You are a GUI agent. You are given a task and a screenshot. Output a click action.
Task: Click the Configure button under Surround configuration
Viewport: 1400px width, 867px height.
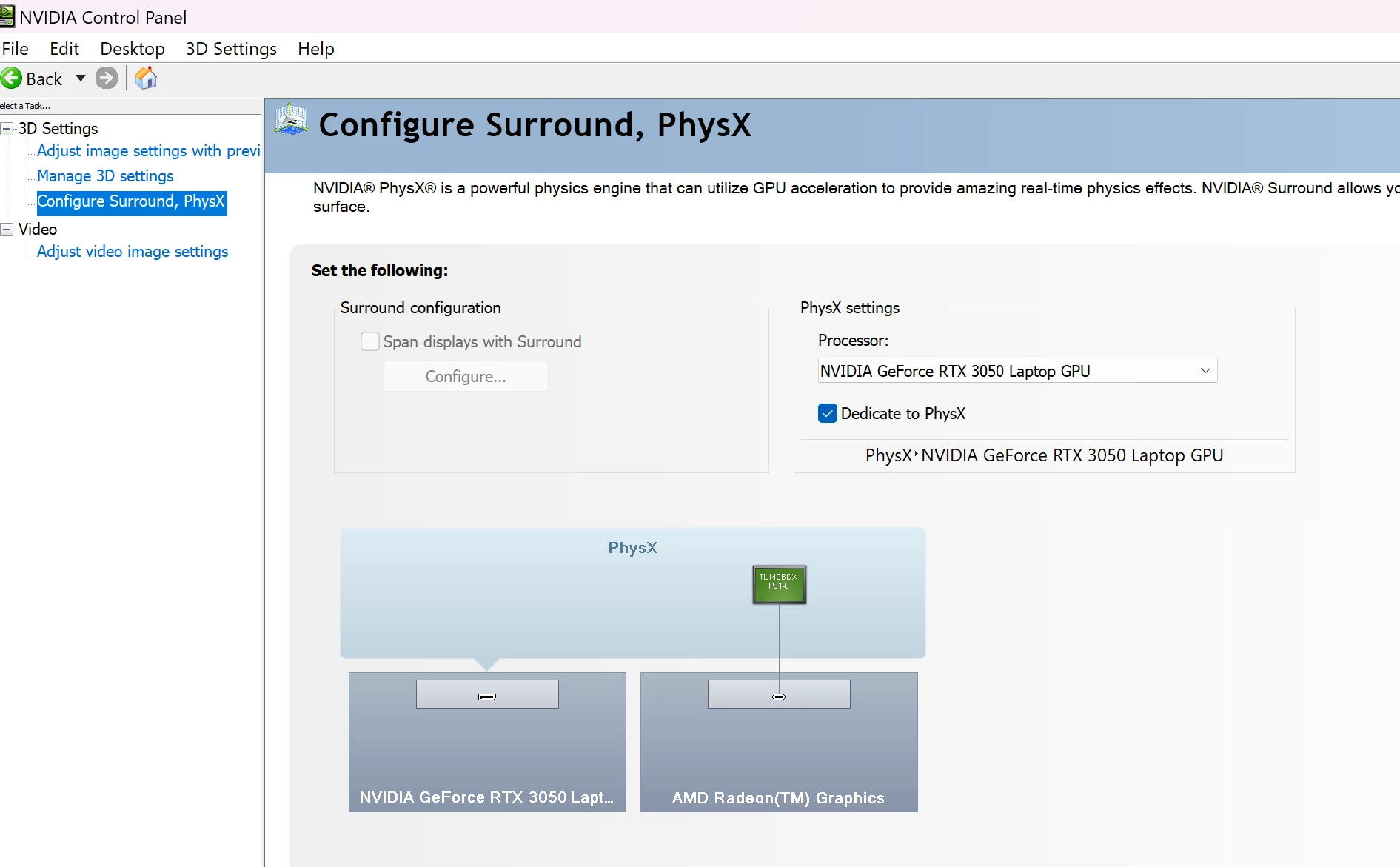point(465,376)
